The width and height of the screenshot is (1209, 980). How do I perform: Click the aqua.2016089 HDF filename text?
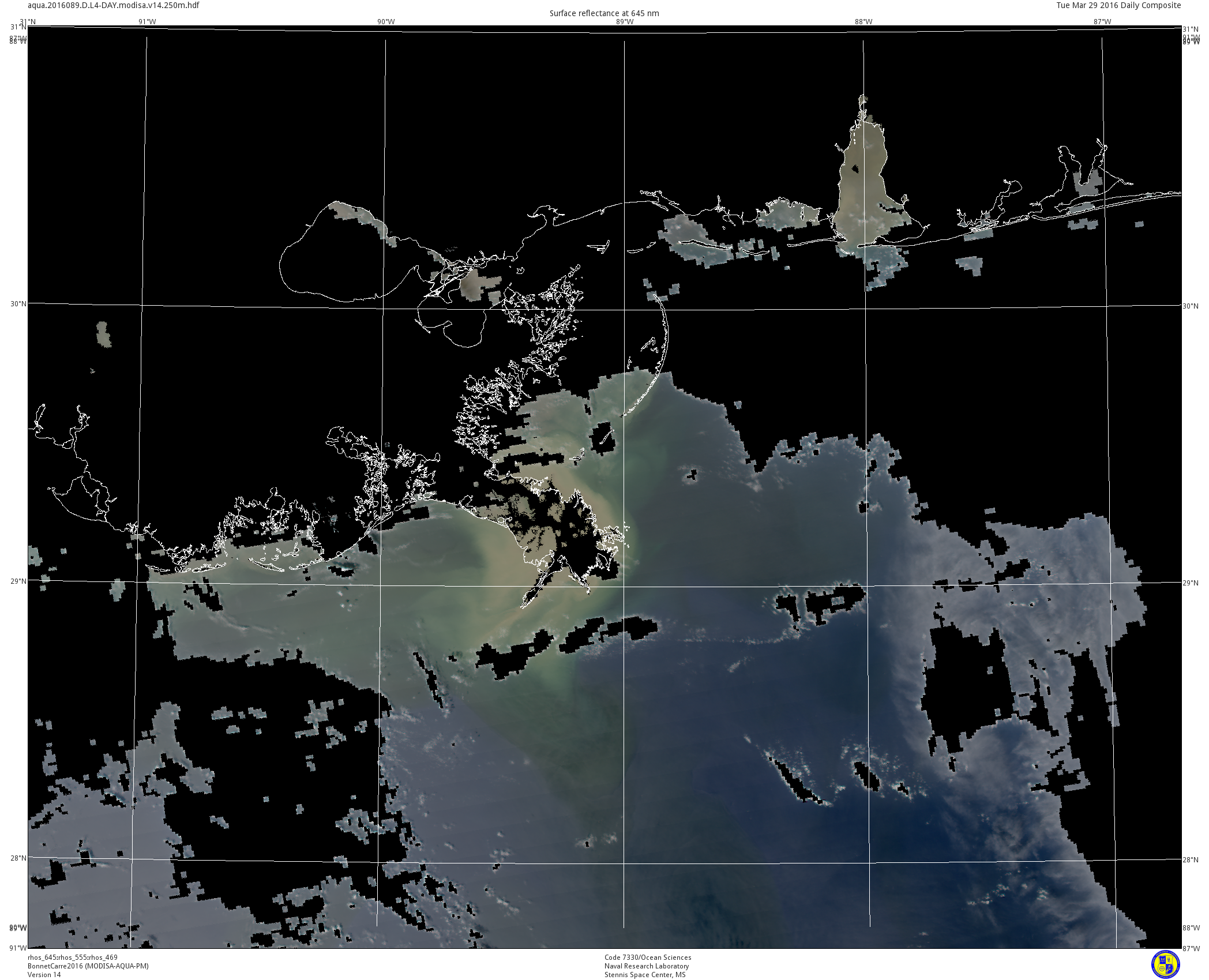(x=114, y=5)
